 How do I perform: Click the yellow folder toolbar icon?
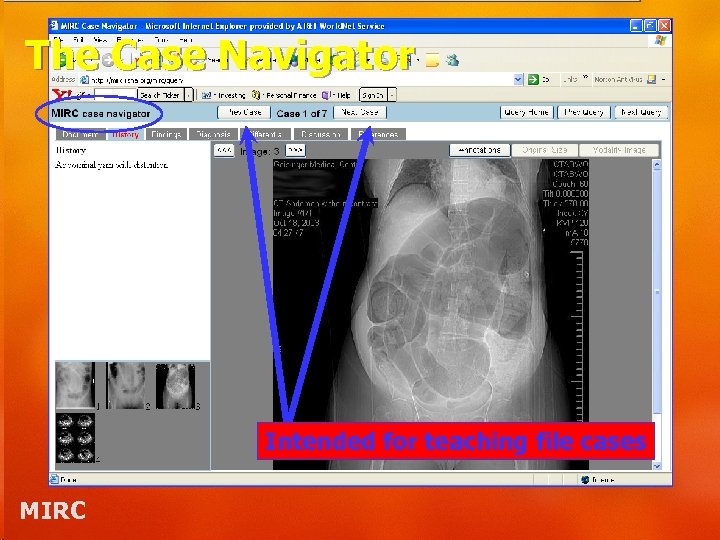pyautogui.click(x=432, y=60)
